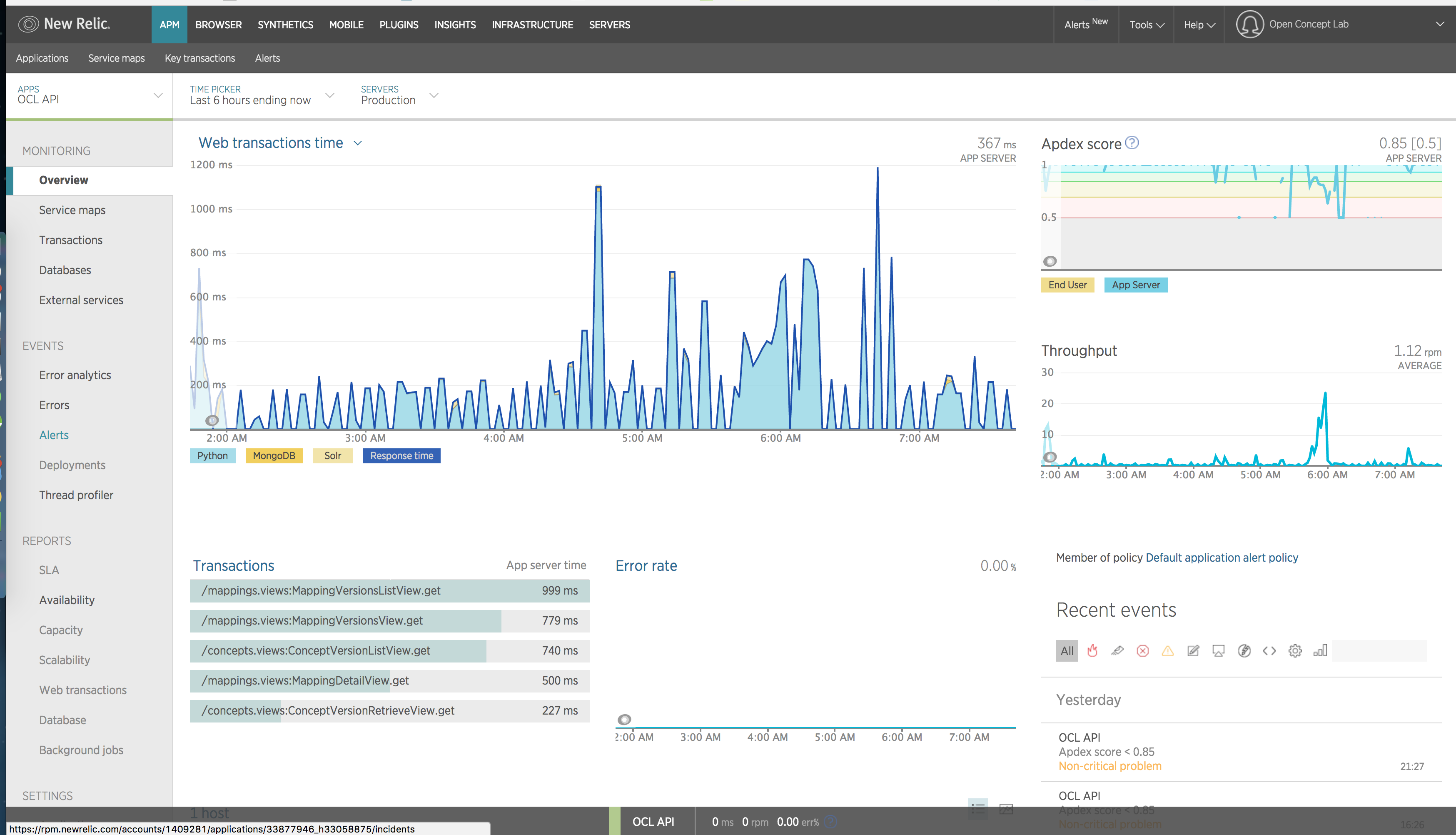Open Applications in the subnavigation bar

[42, 58]
